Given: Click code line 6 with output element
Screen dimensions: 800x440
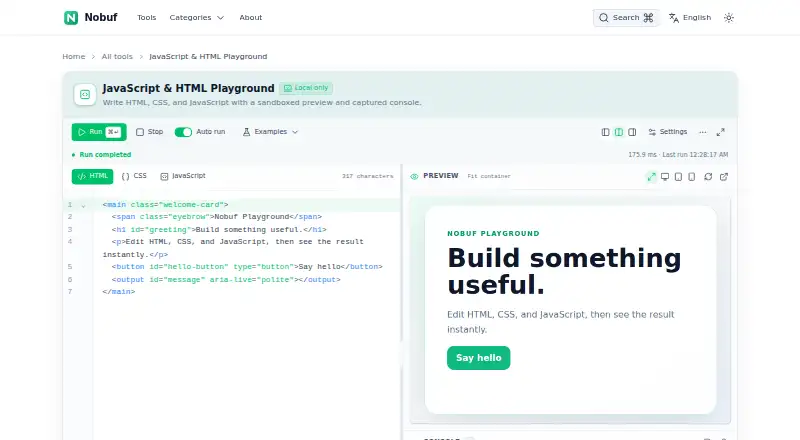Looking at the screenshot, I should point(226,280).
